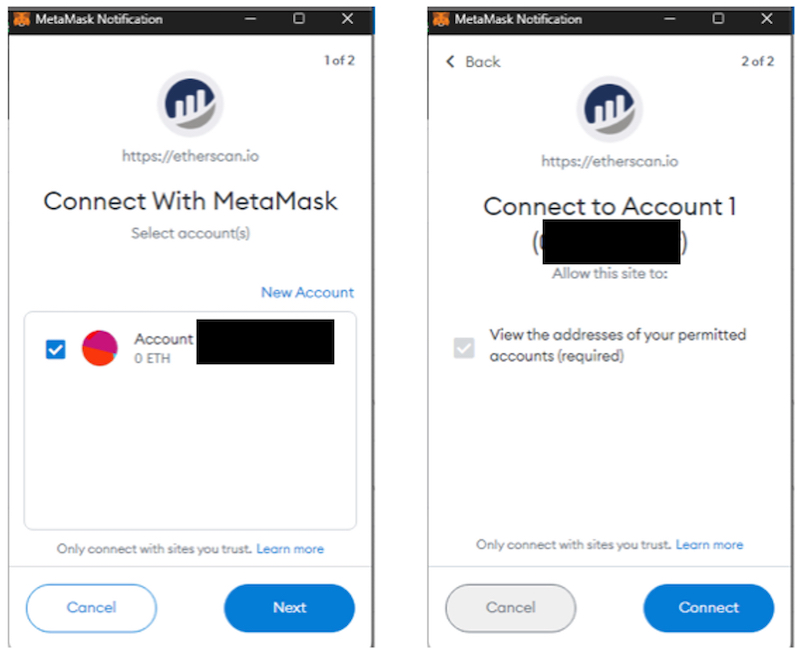The height and width of the screenshot is (654, 800).
Task: Click the Account avatar icon
Action: pos(100,348)
